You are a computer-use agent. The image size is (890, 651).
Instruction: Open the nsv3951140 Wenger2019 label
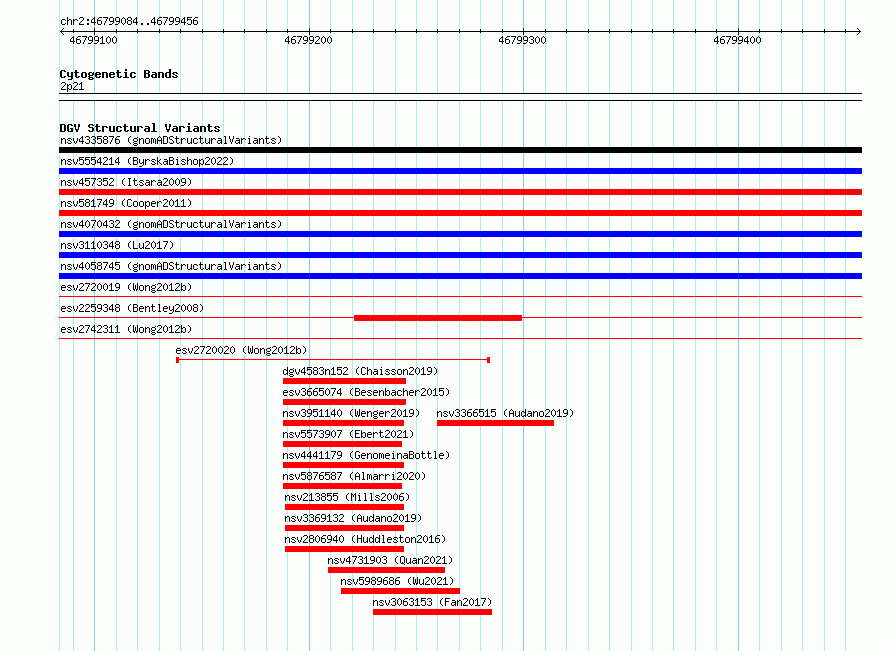(351, 413)
